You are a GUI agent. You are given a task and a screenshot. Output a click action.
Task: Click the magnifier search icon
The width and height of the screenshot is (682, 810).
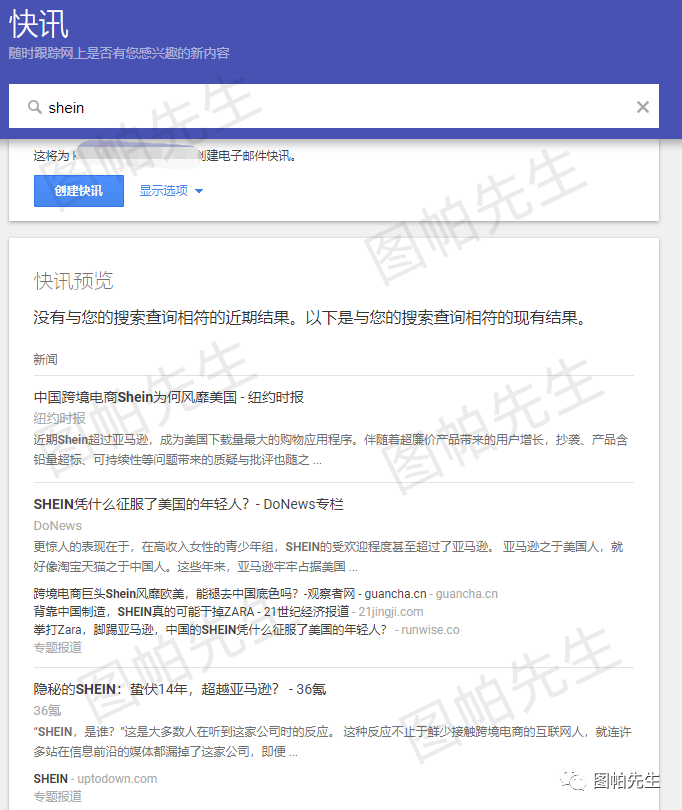point(34,107)
